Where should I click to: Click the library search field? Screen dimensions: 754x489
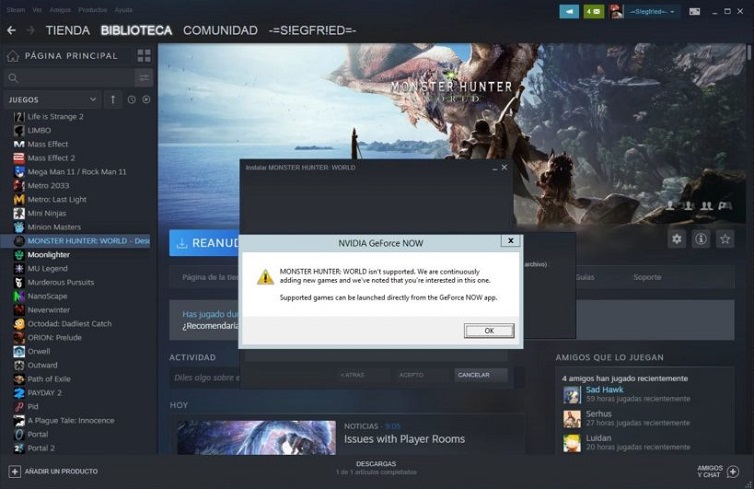70,78
